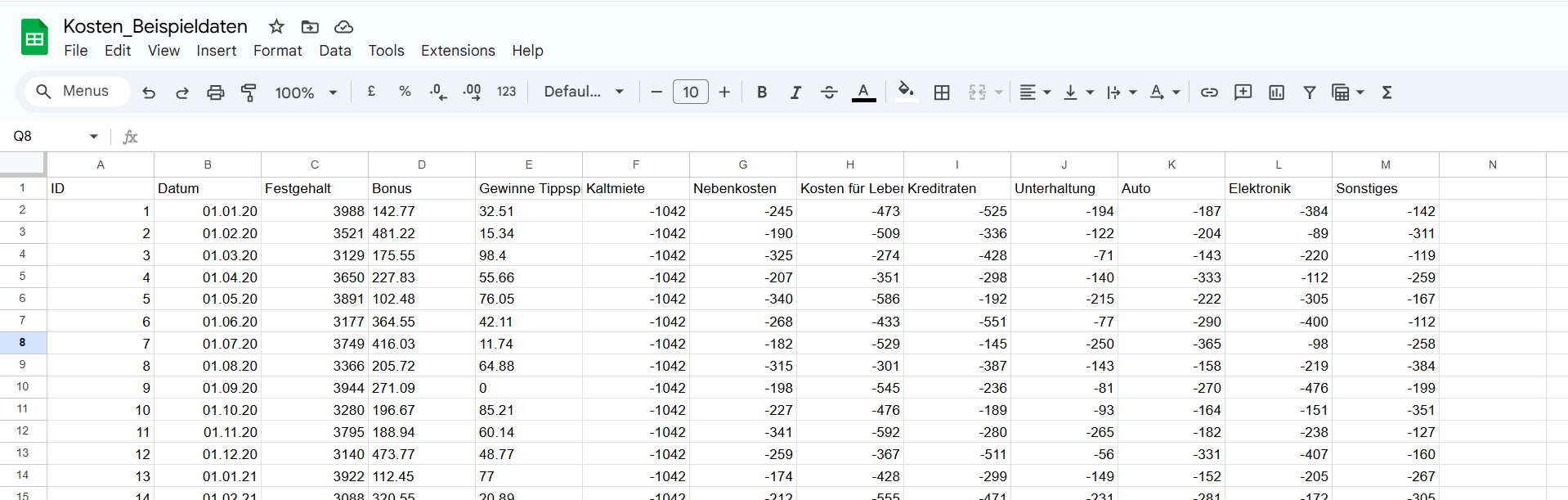Open the fill colour picker
Image resolution: width=1568 pixels, height=500 pixels.
(x=905, y=92)
